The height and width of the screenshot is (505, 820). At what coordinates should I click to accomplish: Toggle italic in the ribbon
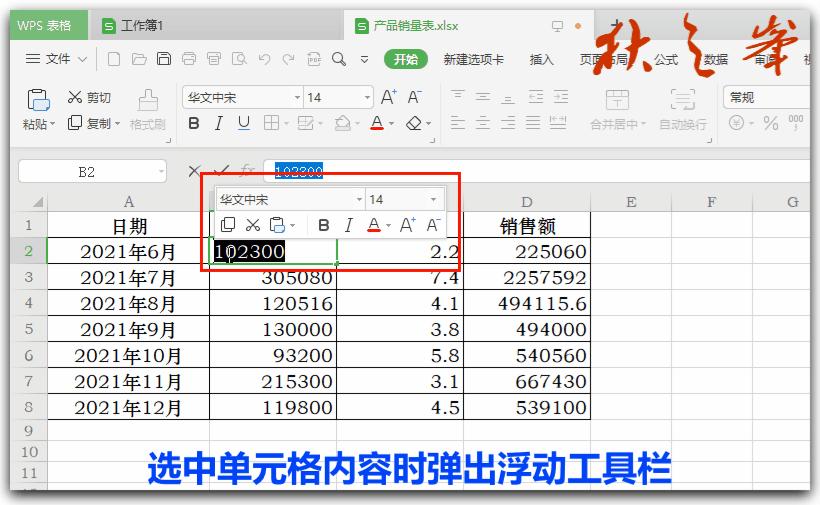tap(218, 123)
